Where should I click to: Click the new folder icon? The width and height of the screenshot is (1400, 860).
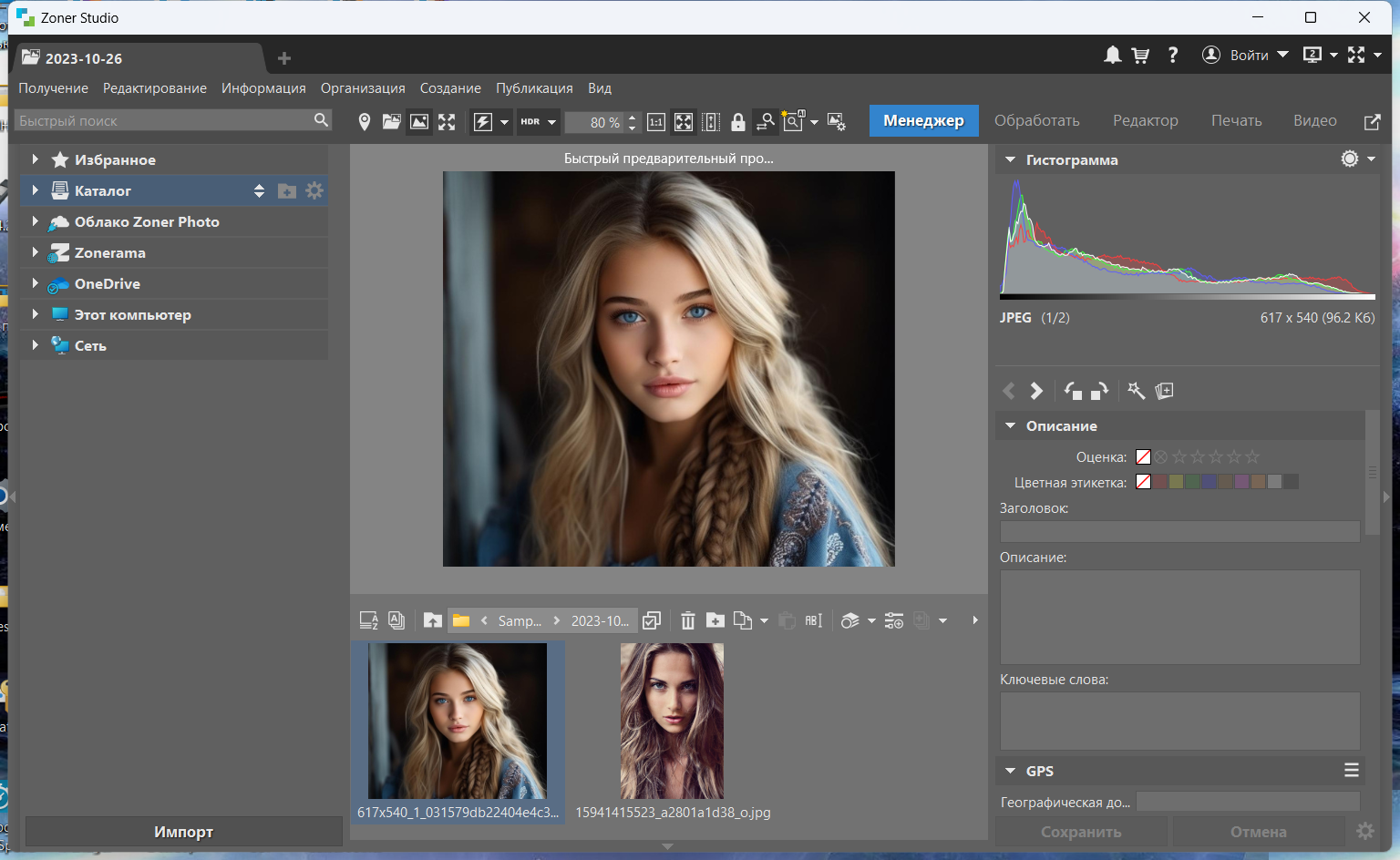(x=715, y=620)
